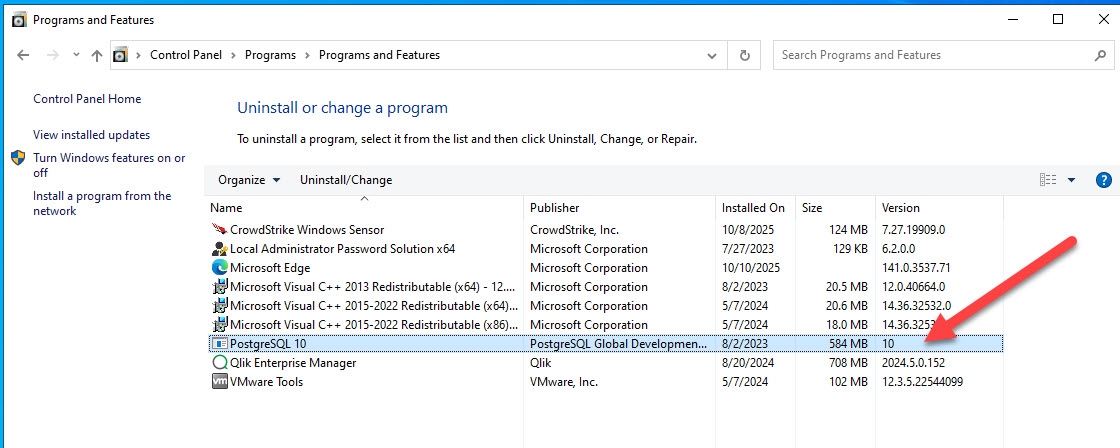The height and width of the screenshot is (448, 1120).
Task: Open the address bar history dropdown
Action: click(x=711, y=55)
